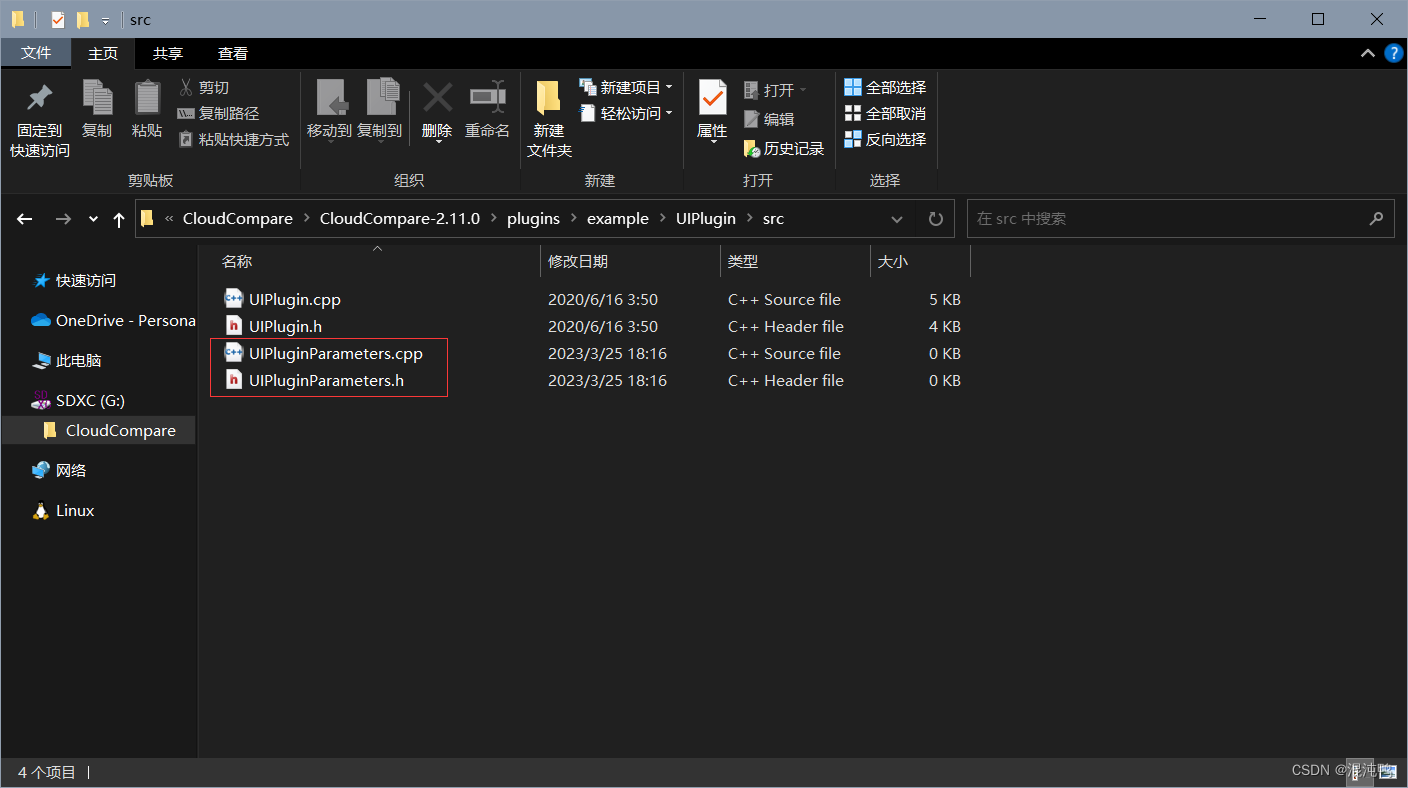
Task: Click Invert selection (反向选择)
Action: coord(885,139)
